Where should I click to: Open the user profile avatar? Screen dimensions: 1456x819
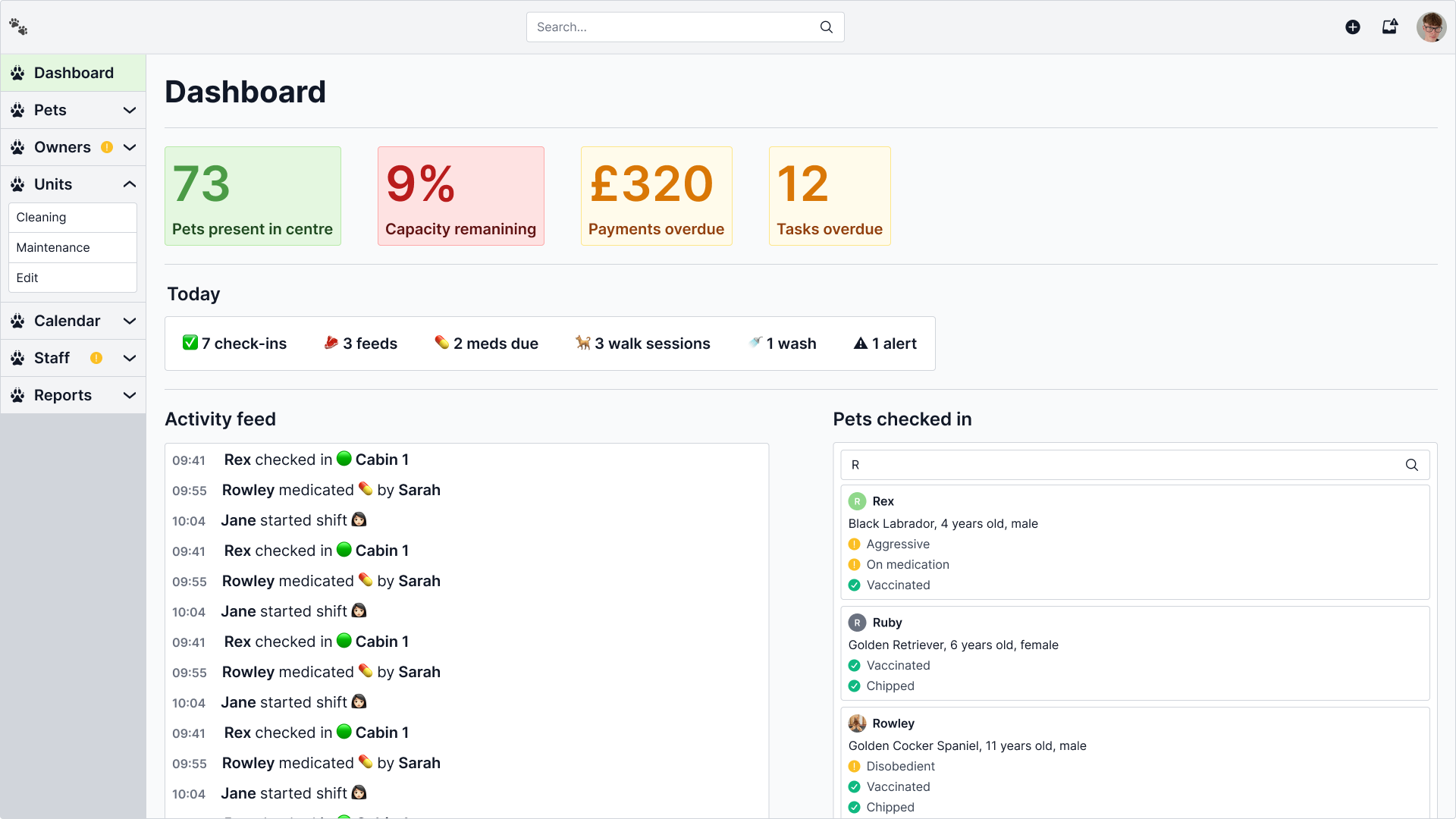(1431, 27)
